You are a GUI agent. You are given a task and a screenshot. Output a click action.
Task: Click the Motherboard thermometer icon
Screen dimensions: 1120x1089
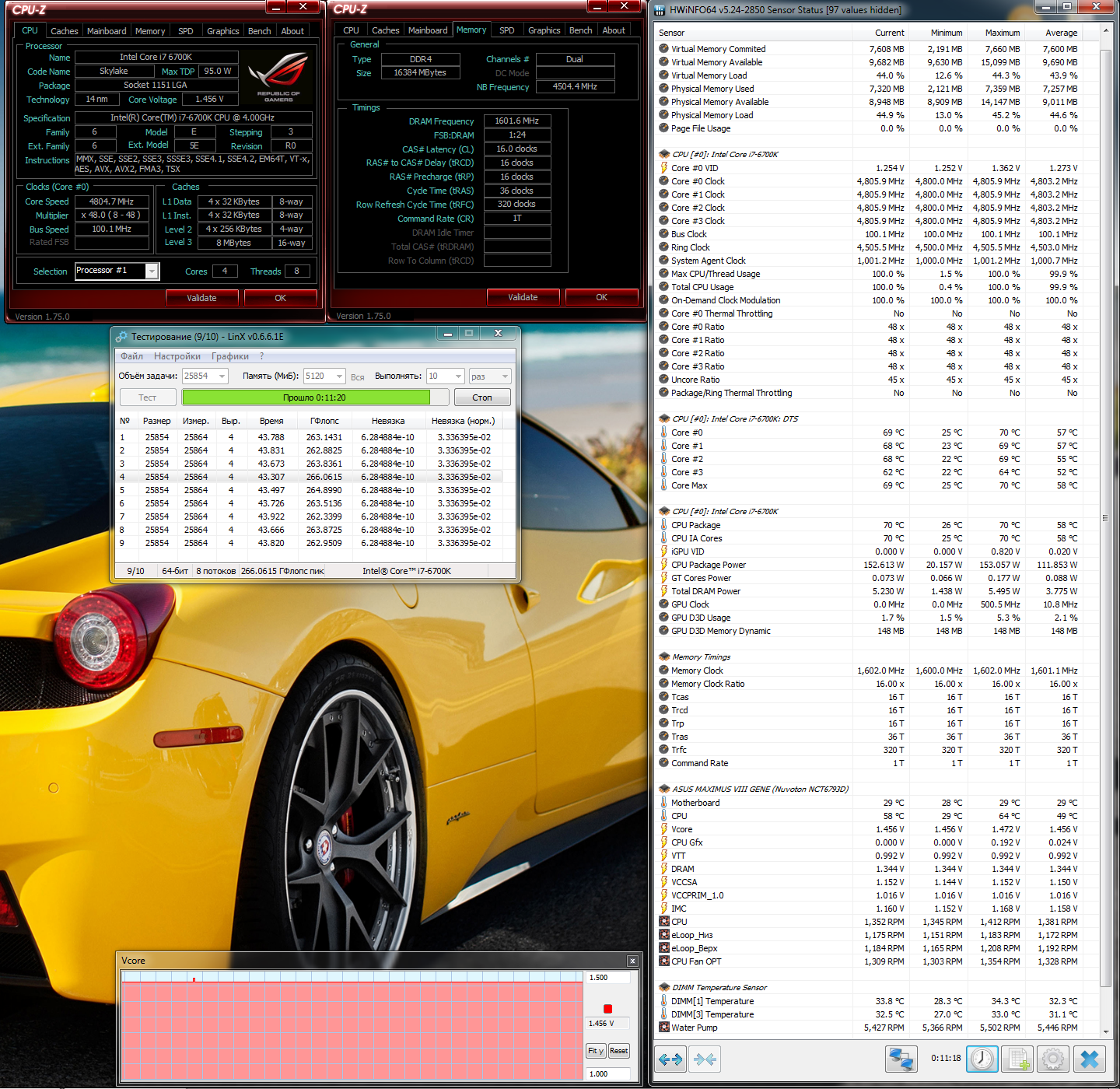click(663, 803)
